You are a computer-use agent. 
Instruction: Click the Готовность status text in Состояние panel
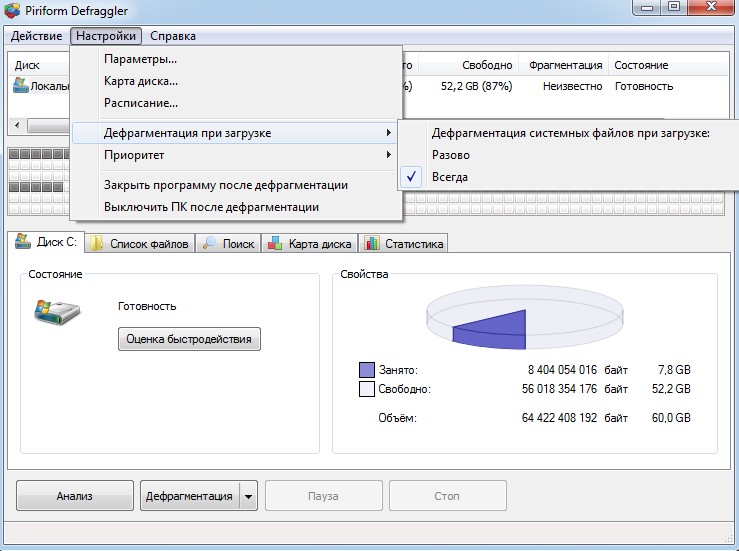(147, 306)
